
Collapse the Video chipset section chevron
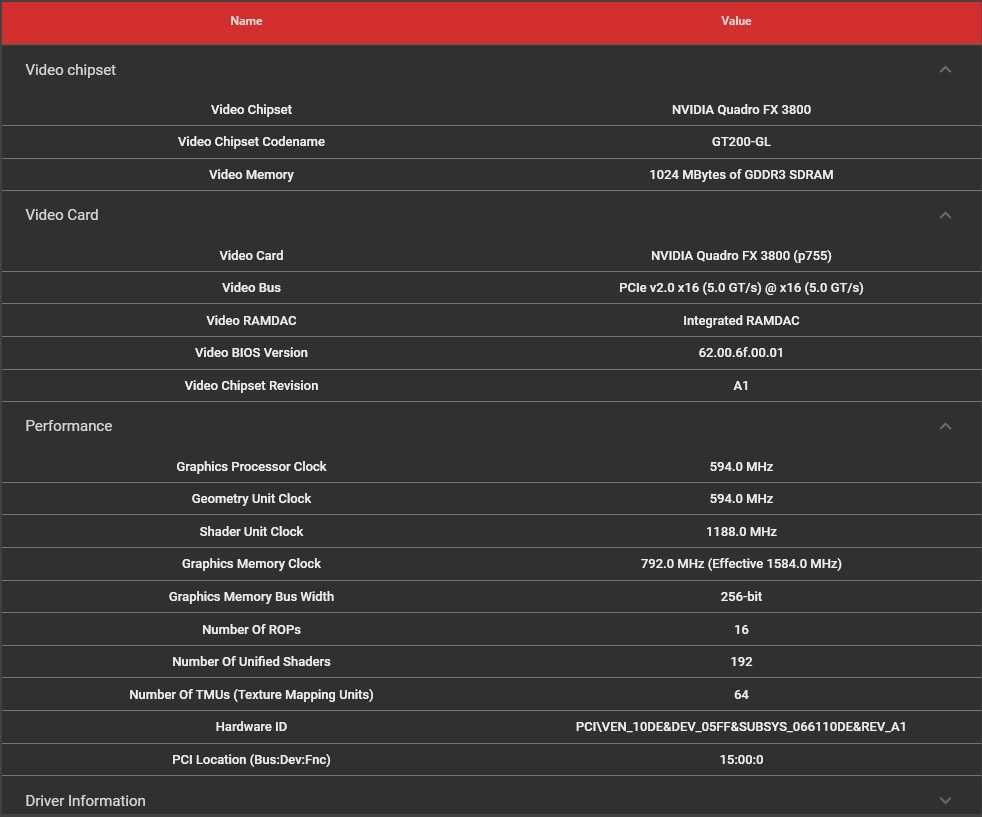(945, 69)
